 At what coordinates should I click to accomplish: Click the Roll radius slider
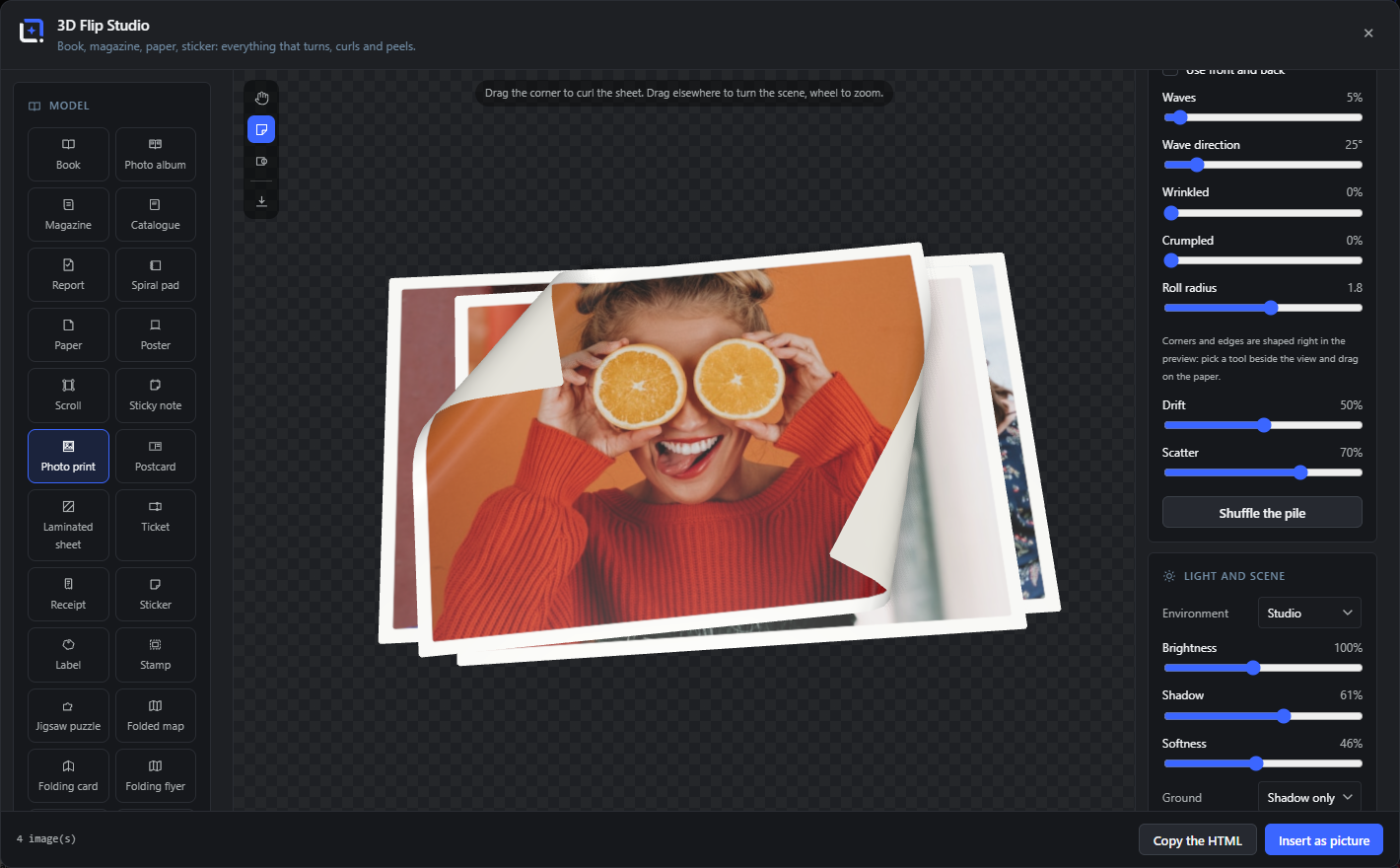1263,308
